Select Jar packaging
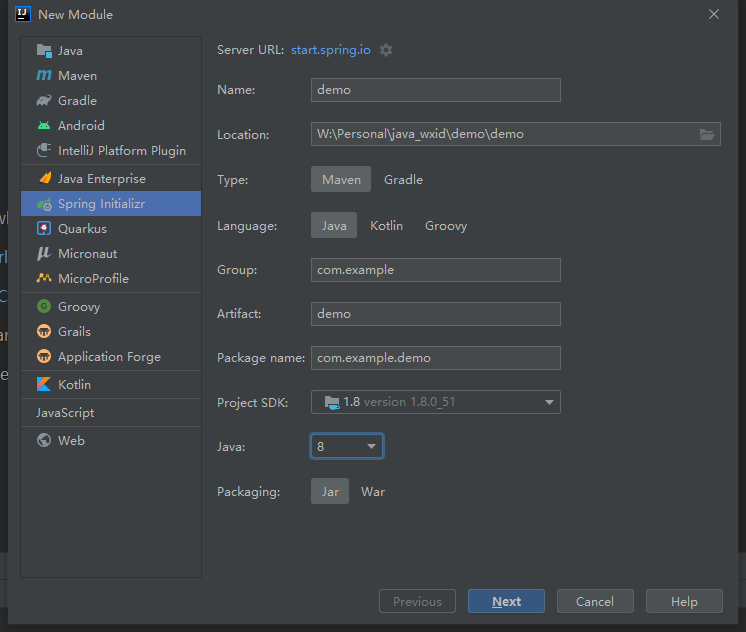Image resolution: width=746 pixels, height=632 pixels. (330, 492)
